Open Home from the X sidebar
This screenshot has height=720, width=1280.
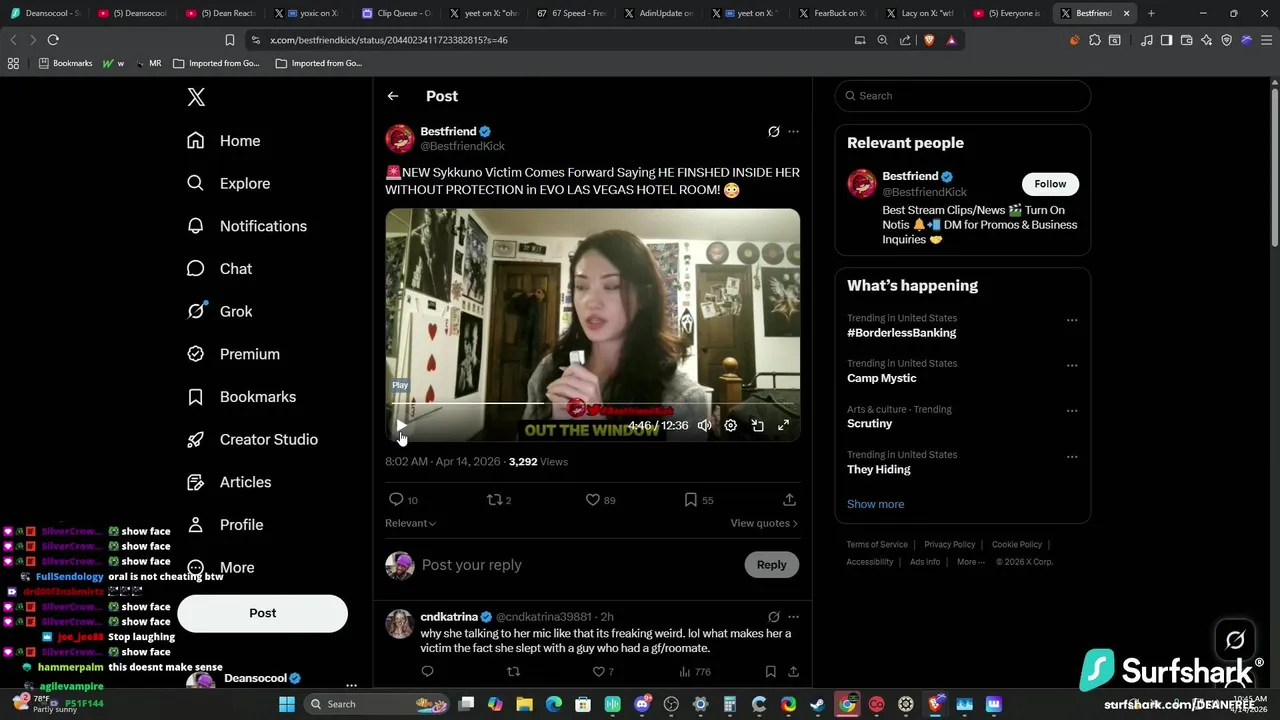(224, 141)
